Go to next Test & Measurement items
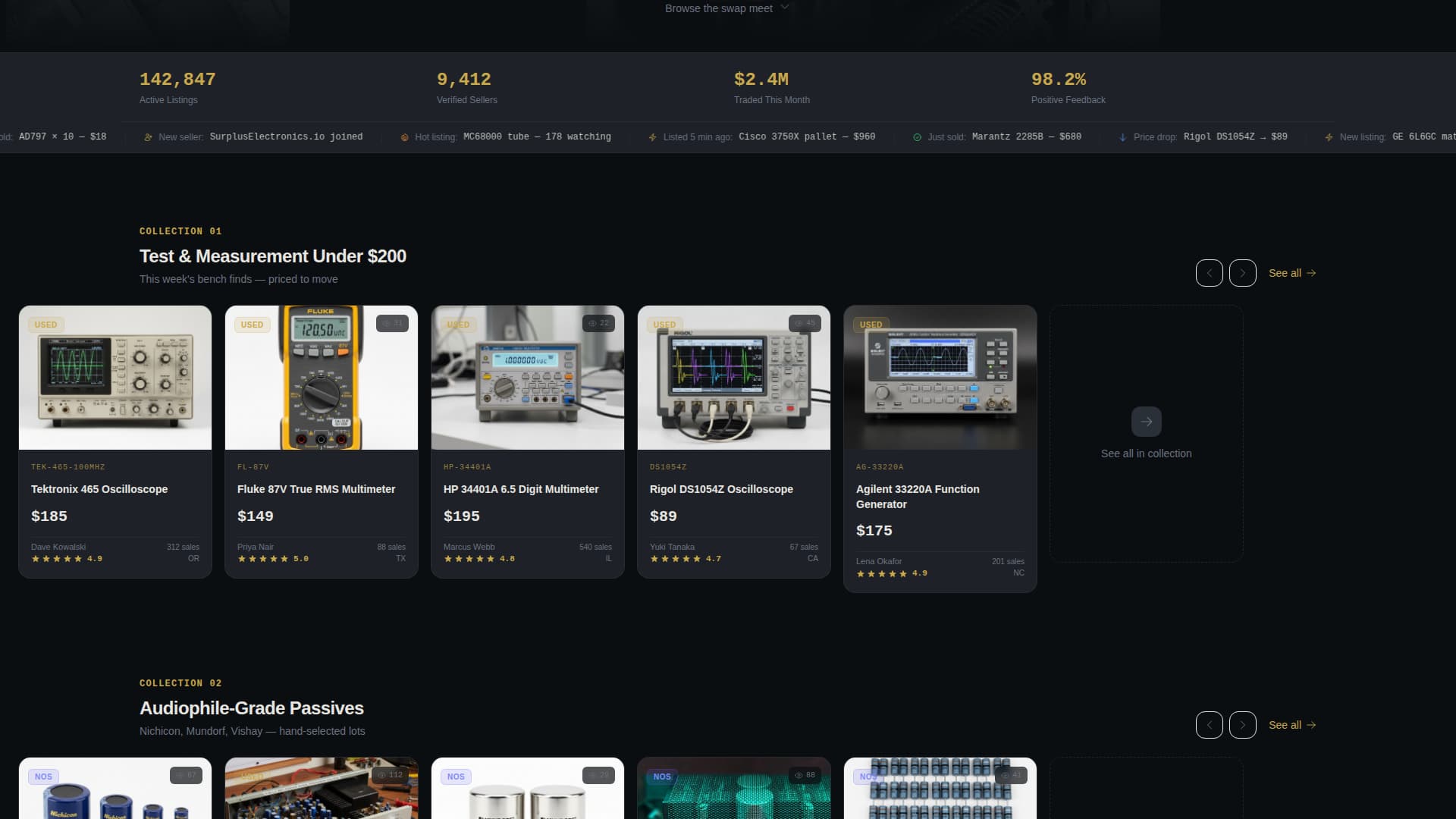1456x819 pixels. [x=1242, y=273]
